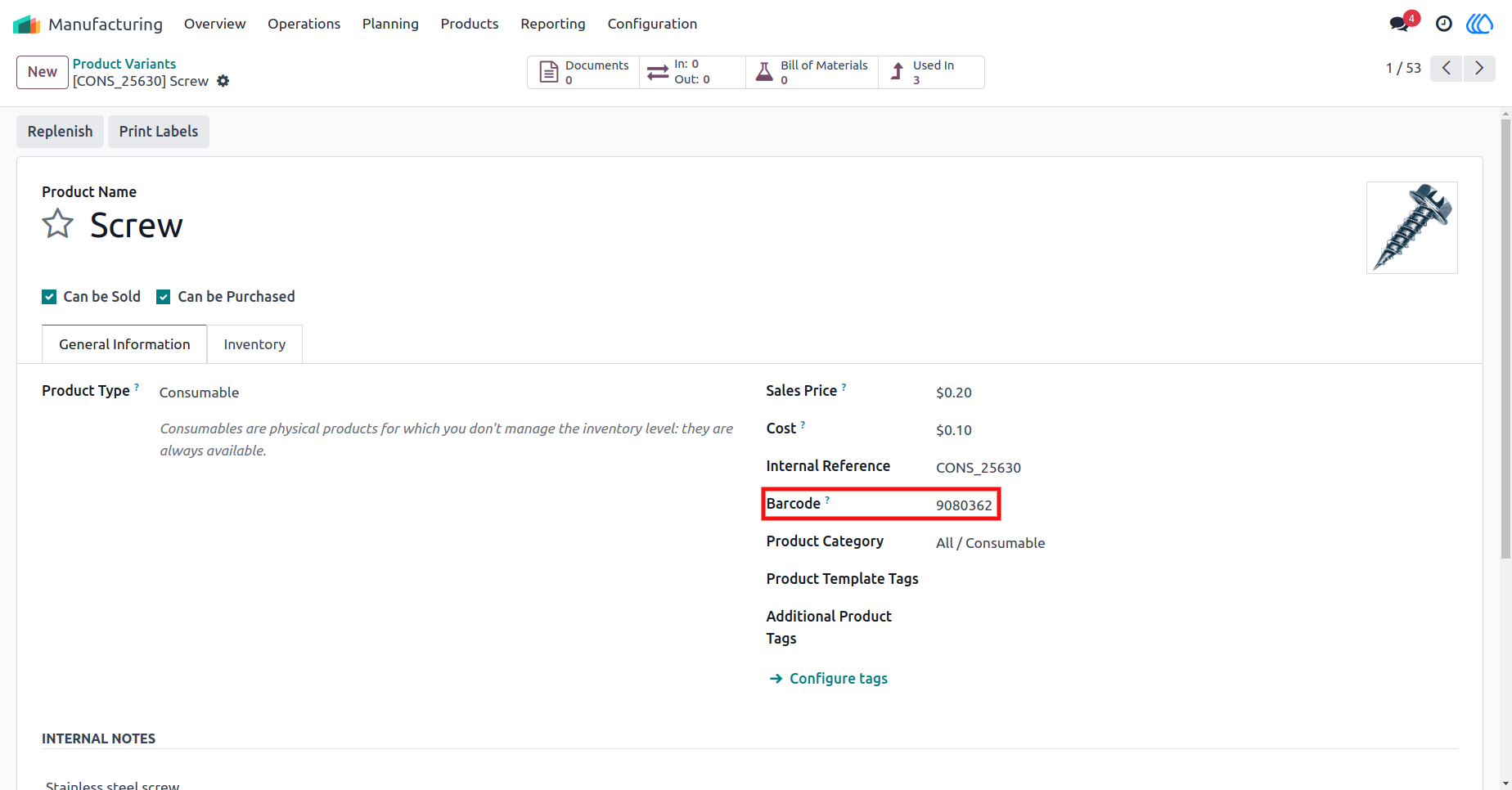Screen dimensions: 1512x790
Task: Open the gear actions menu next to Screw
Action: click(223, 81)
